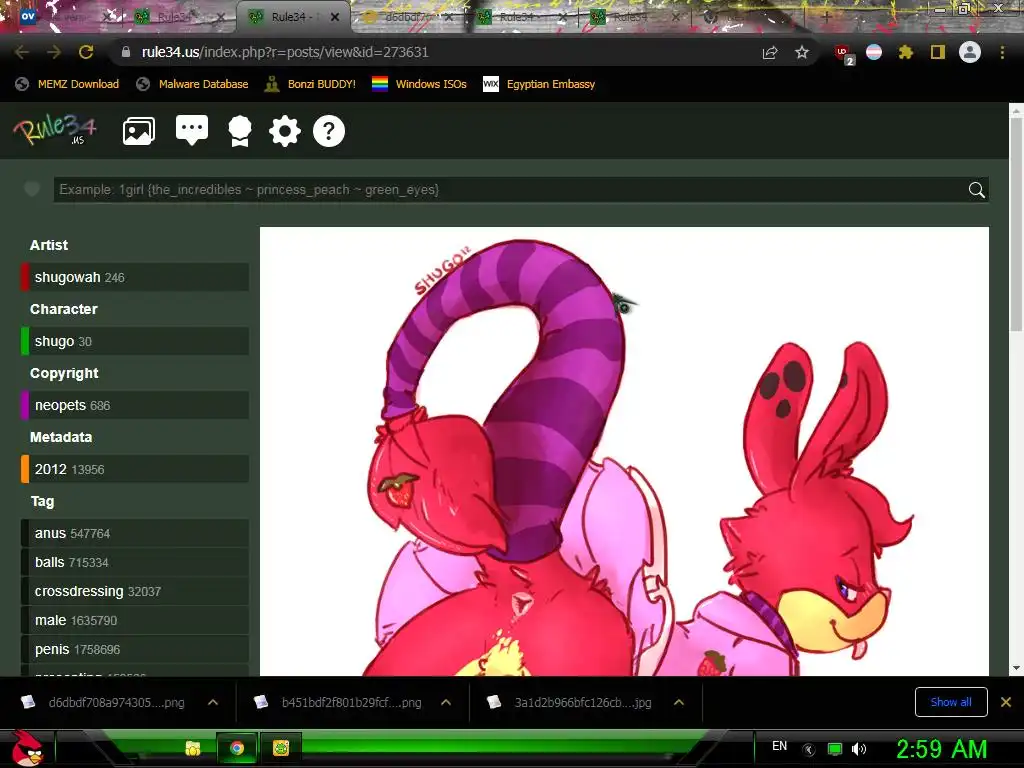Viewport: 1024px width, 768px height.
Task: Open site settings gear icon
Action: click(285, 131)
